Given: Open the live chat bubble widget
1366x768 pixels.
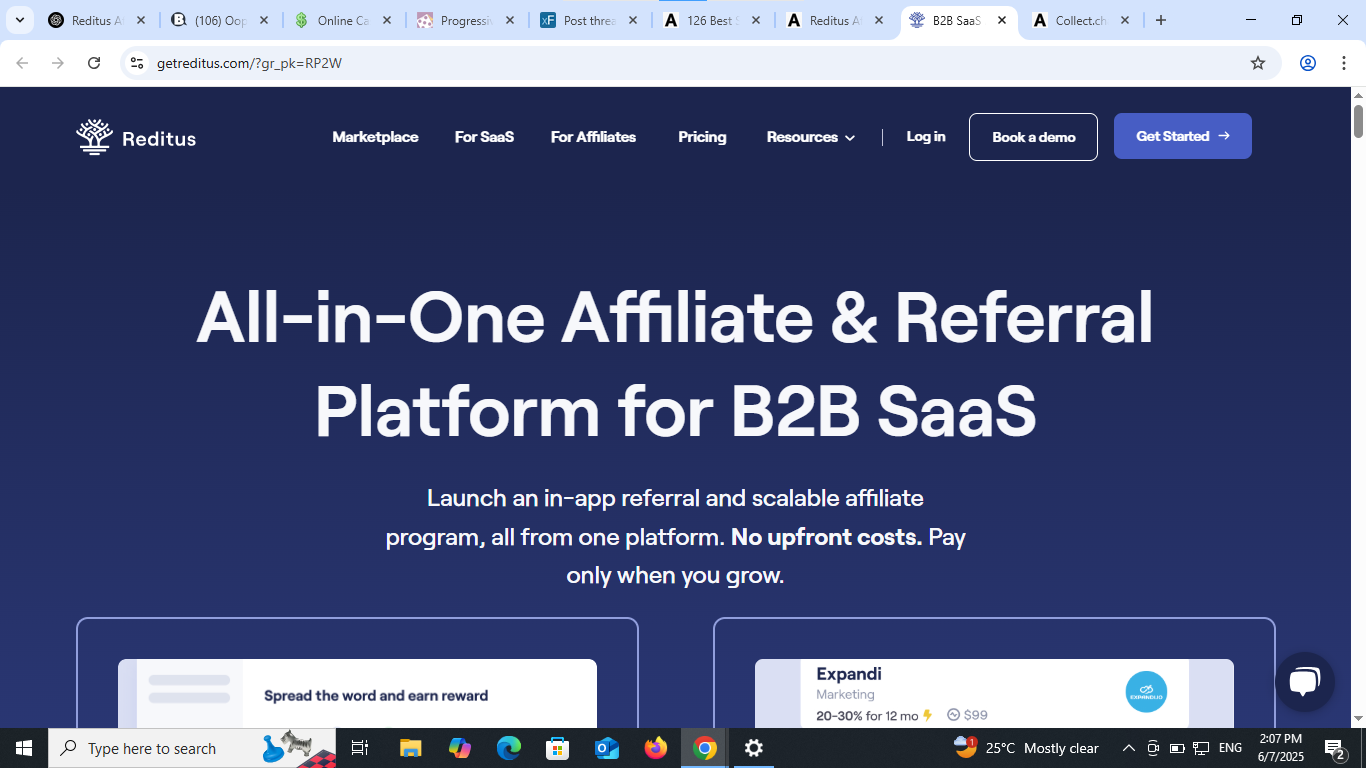Looking at the screenshot, I should (1305, 683).
